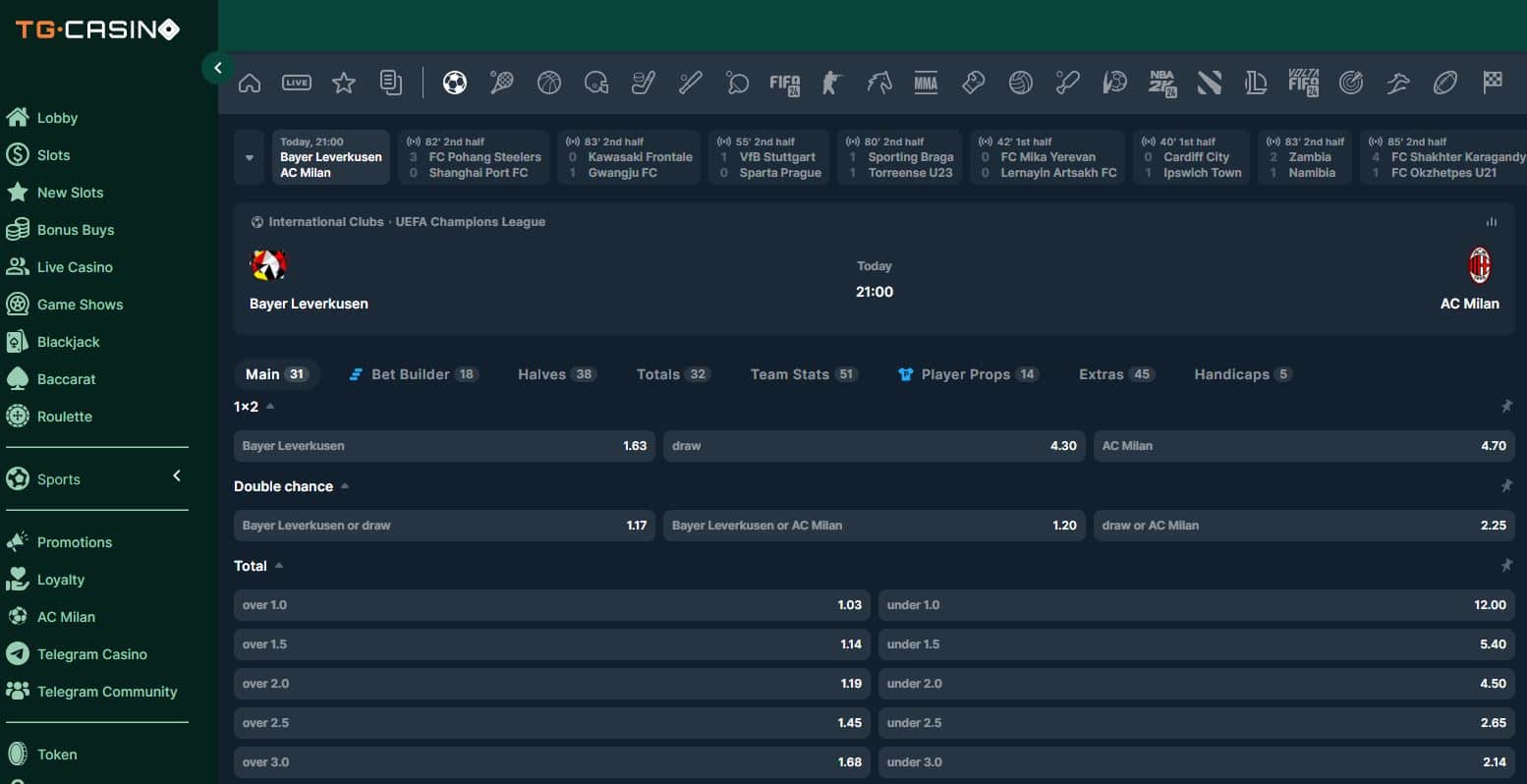The height and width of the screenshot is (784, 1527).
Task: Select over 2.5 at 1.45
Action: tap(552, 723)
